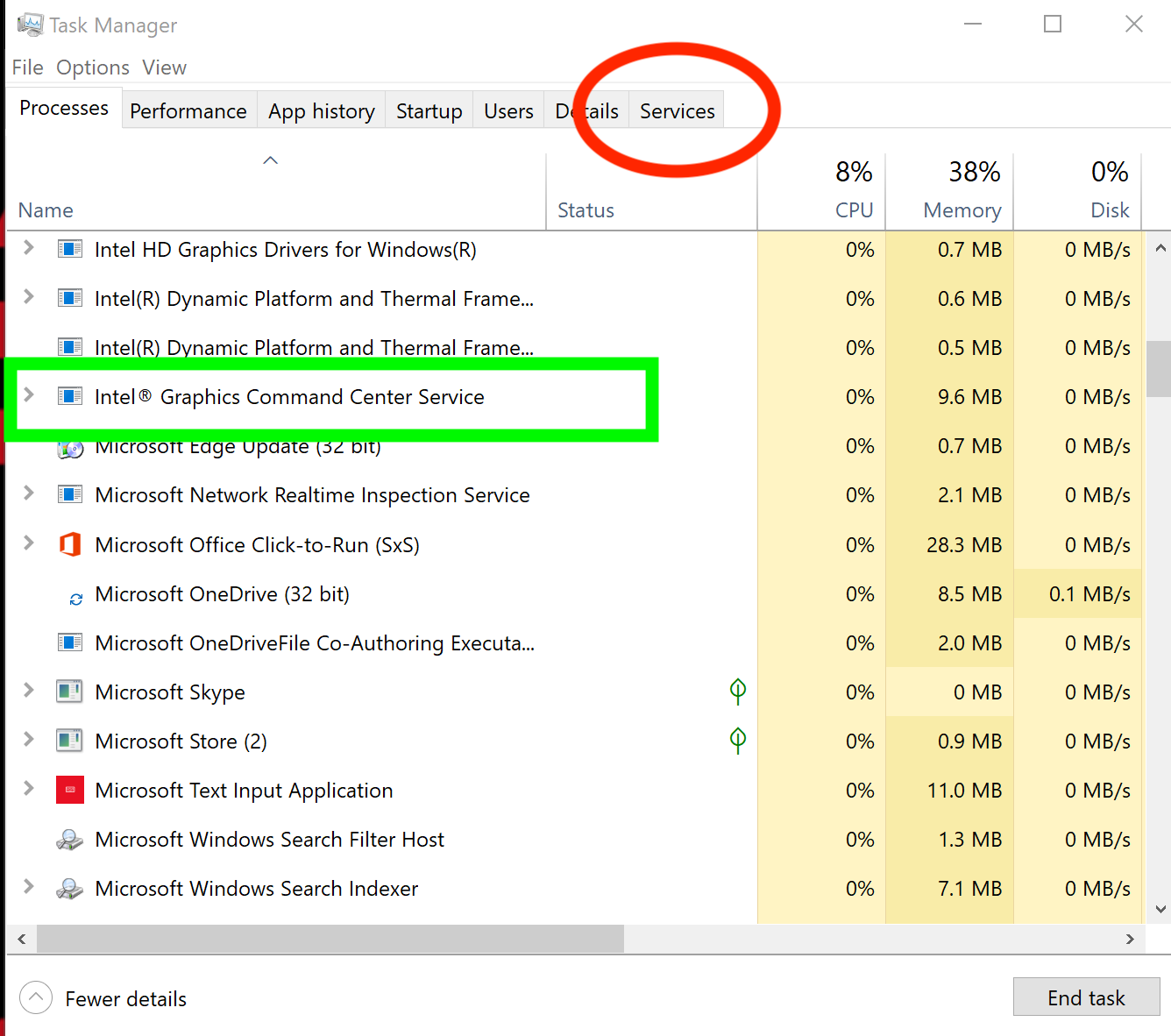The height and width of the screenshot is (1036, 1171).
Task: Click Intel HD Graphics Drivers process icon
Action: coord(70,249)
